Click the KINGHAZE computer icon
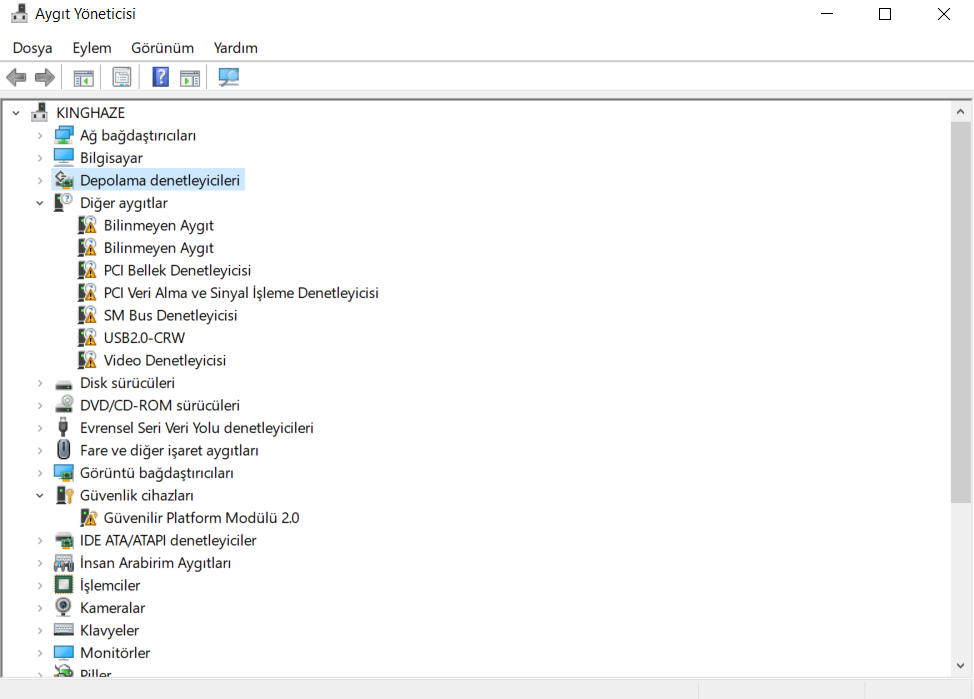 tap(40, 112)
